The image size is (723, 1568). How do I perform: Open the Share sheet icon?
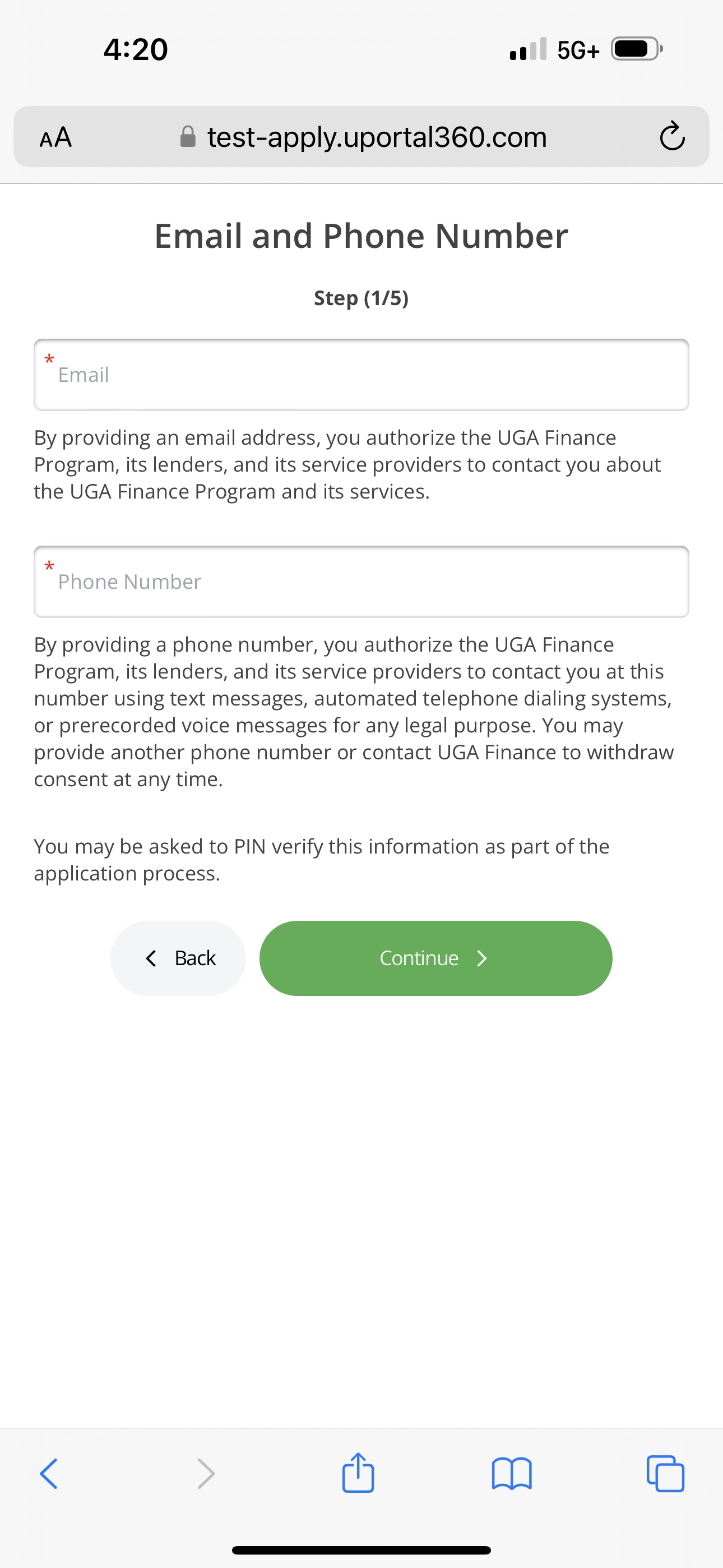tap(358, 1473)
